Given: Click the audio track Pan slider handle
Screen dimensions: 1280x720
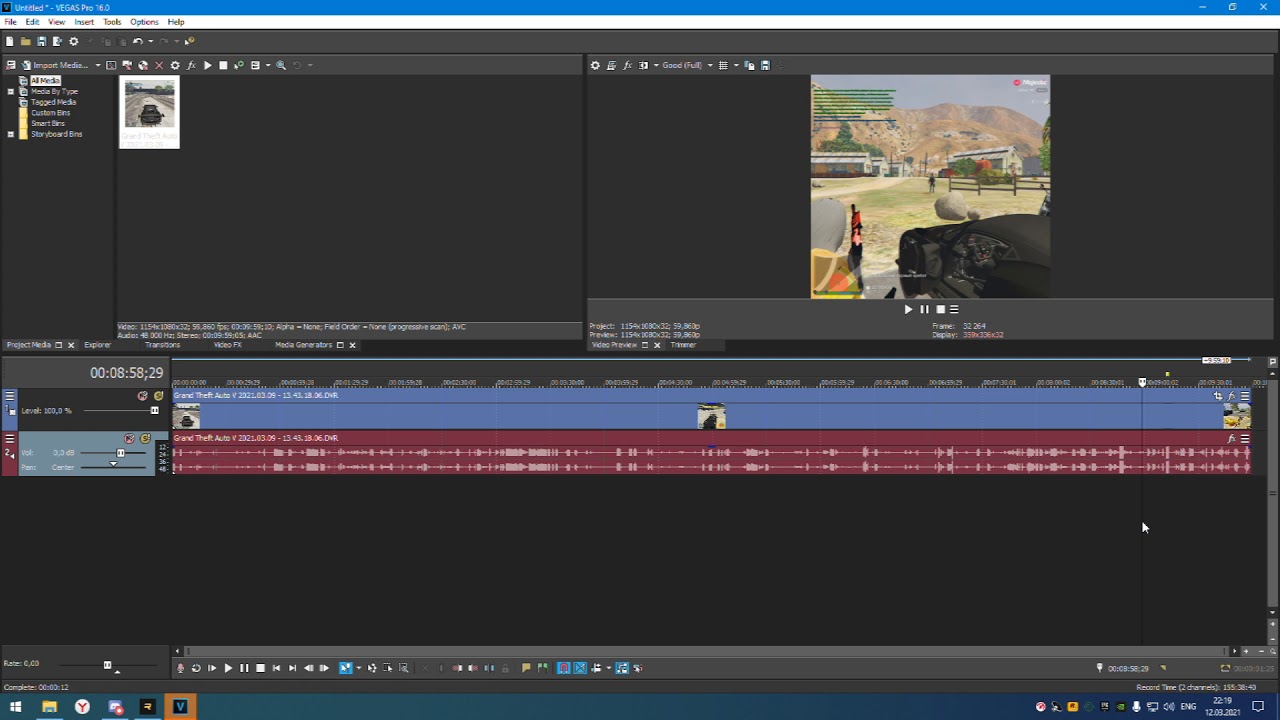Looking at the screenshot, I should coord(113,464).
